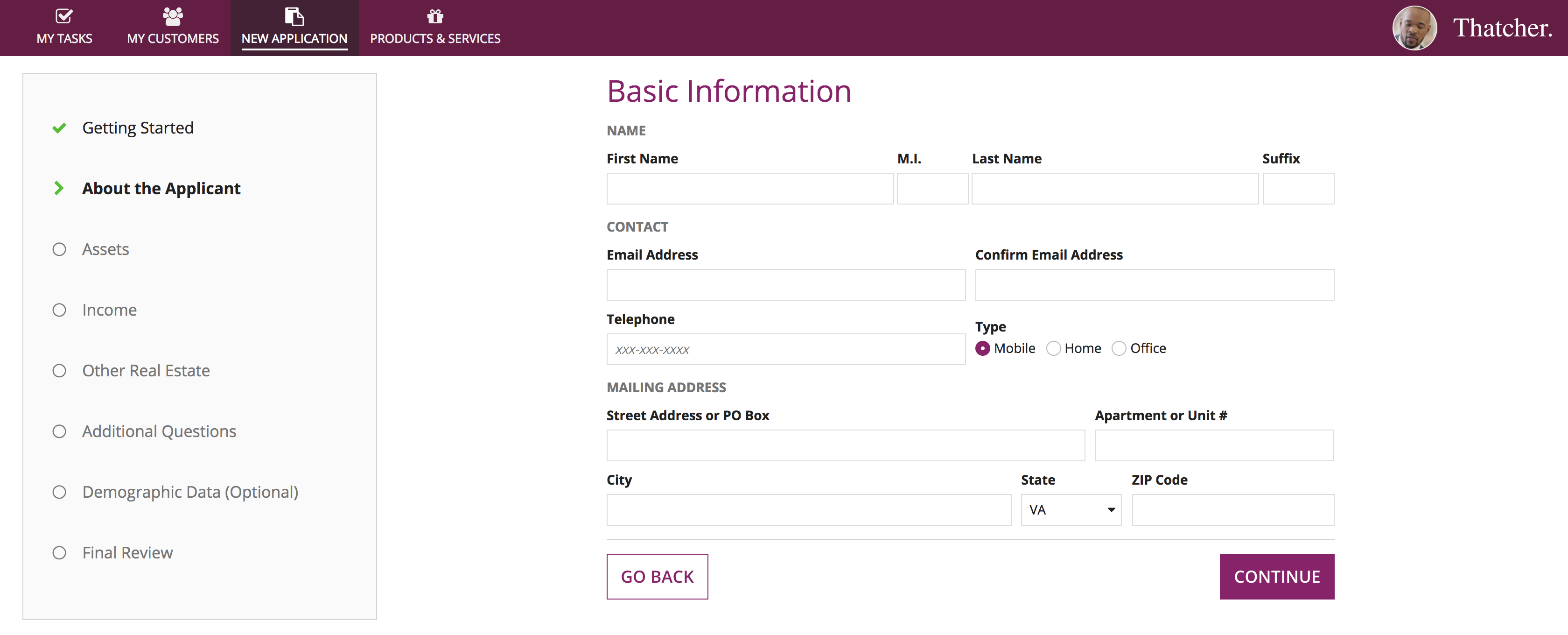Go to the Assets step
The image size is (1568, 635).
pyautogui.click(x=105, y=249)
